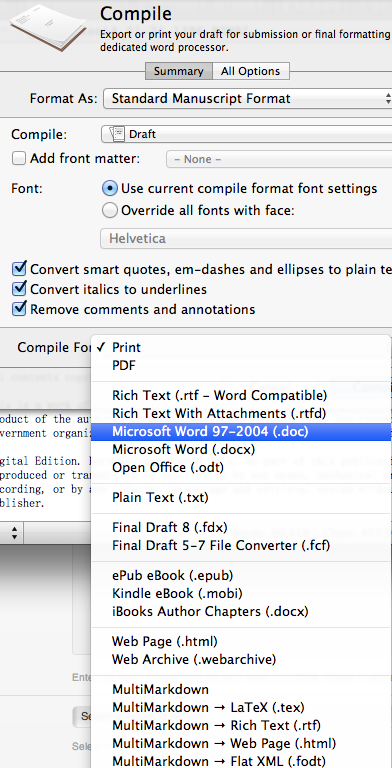Screen dimensions: 392x768
Task: Uncheck Convert smart quotes to plain text
Action: point(19,269)
